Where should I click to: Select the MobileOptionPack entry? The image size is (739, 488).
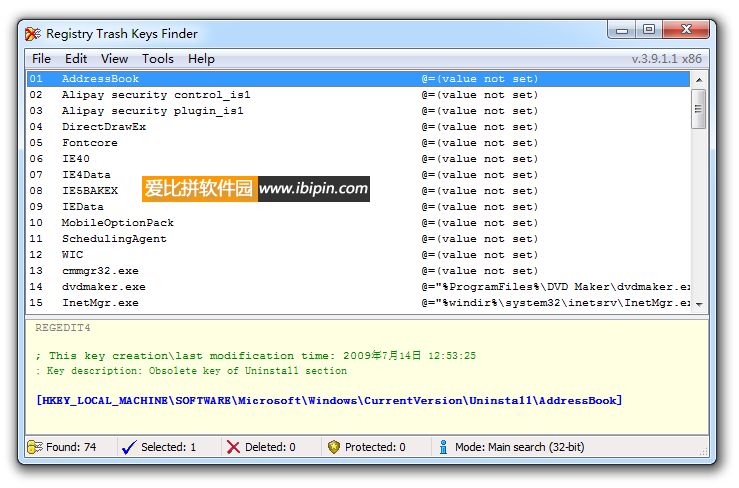click(358, 223)
